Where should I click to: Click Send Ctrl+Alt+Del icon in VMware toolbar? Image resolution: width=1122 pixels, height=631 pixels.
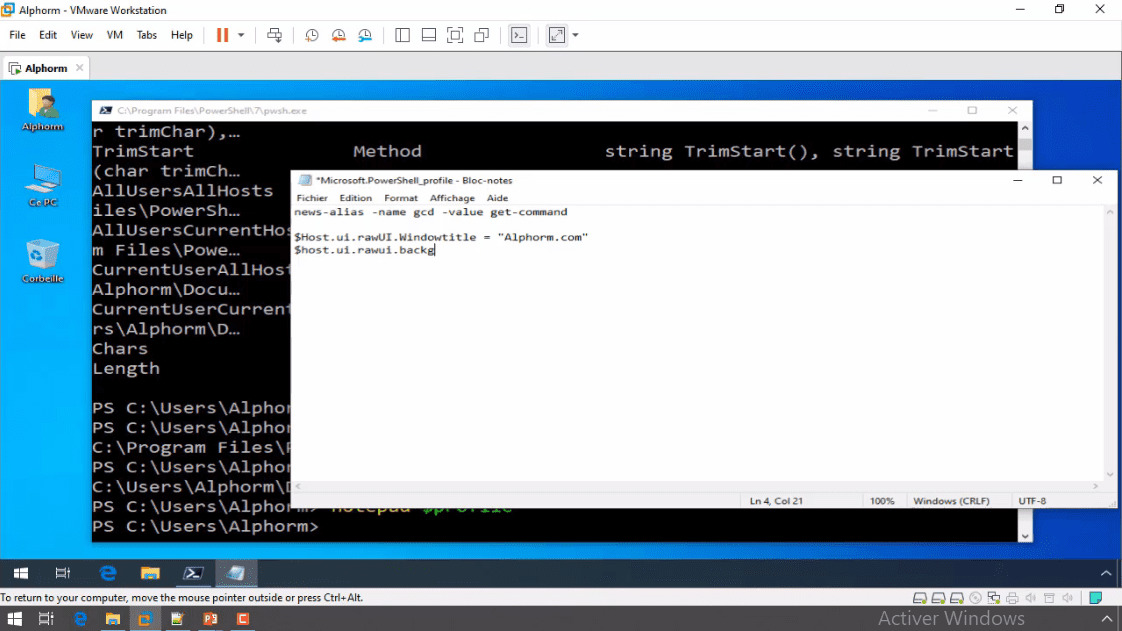(275, 35)
